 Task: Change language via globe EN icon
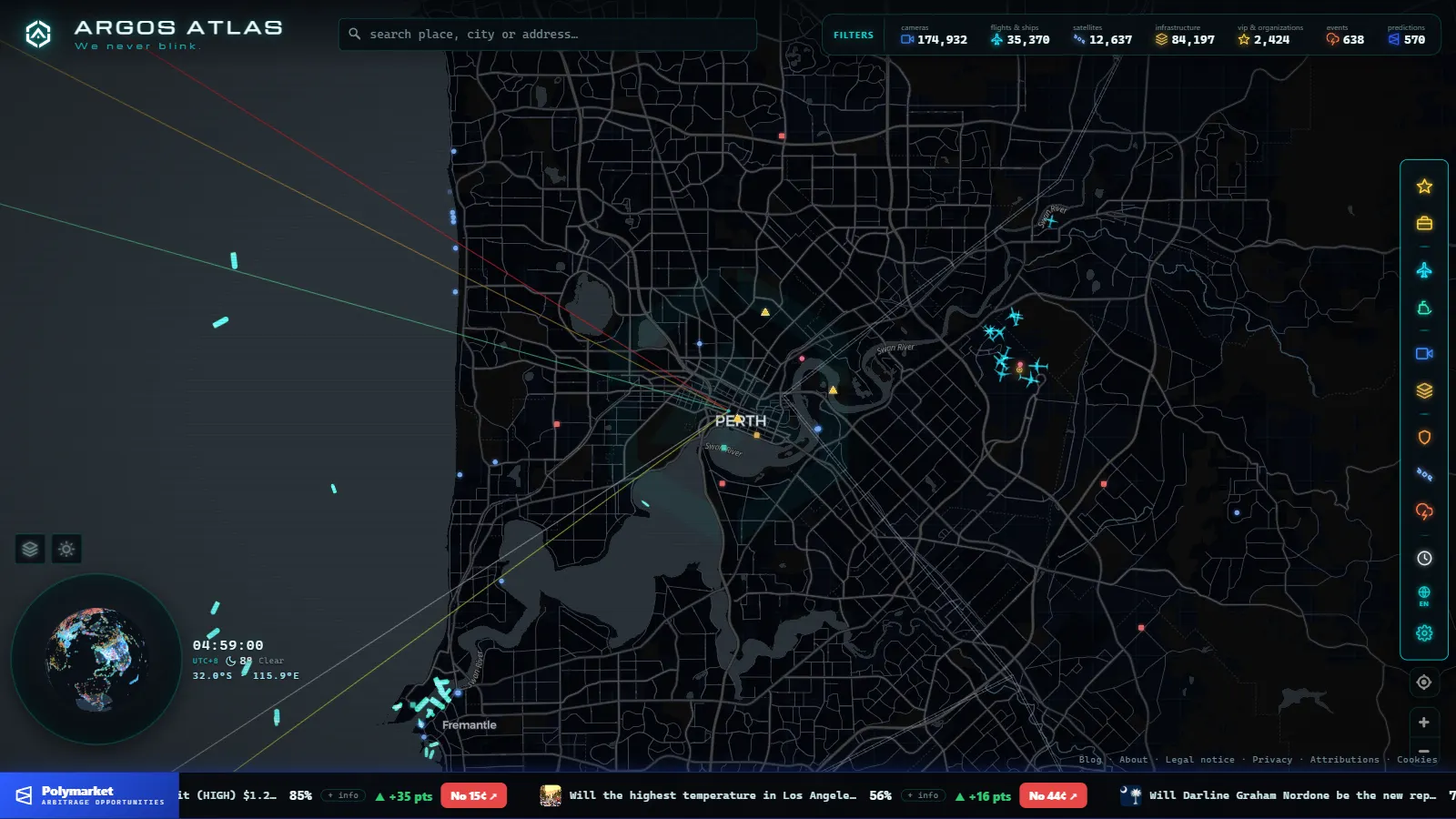[x=1424, y=596]
